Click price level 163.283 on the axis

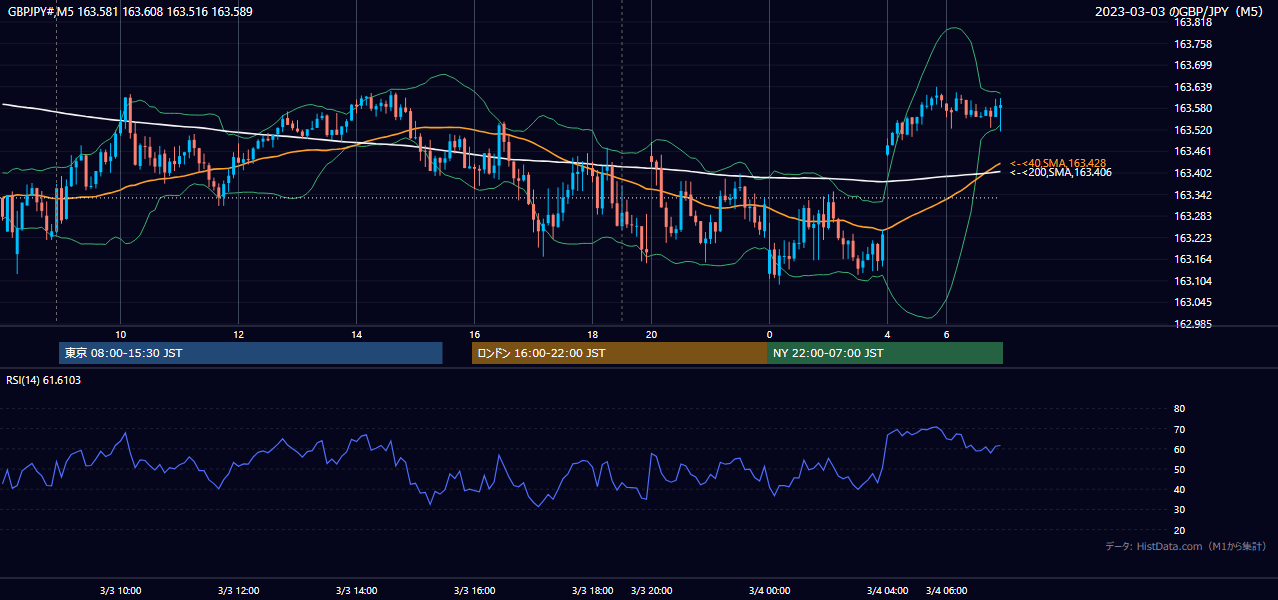click(1193, 216)
